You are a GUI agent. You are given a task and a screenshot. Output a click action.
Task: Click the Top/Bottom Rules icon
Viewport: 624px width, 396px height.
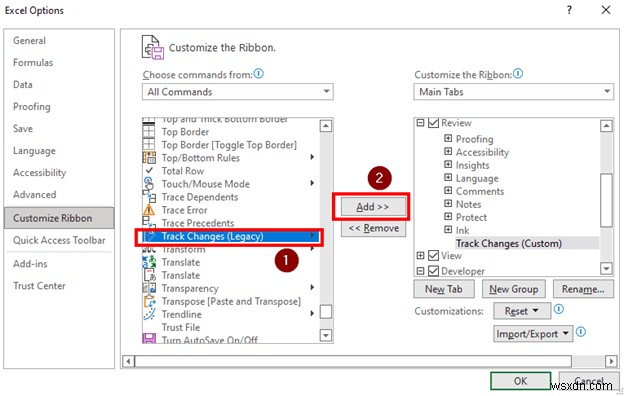pyautogui.click(x=149, y=158)
